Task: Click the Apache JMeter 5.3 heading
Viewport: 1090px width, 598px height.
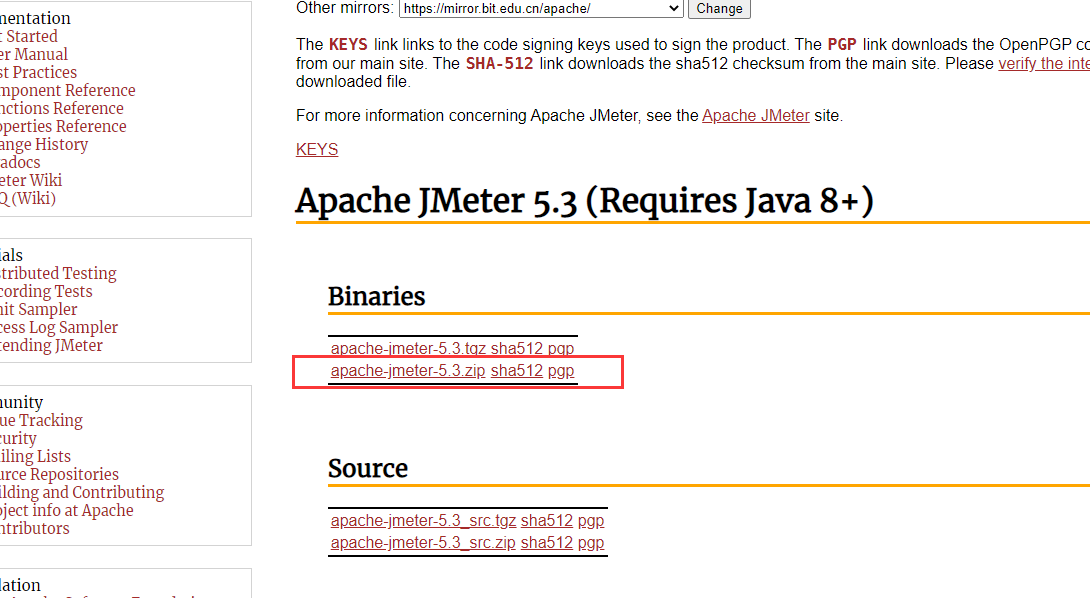Action: point(585,202)
